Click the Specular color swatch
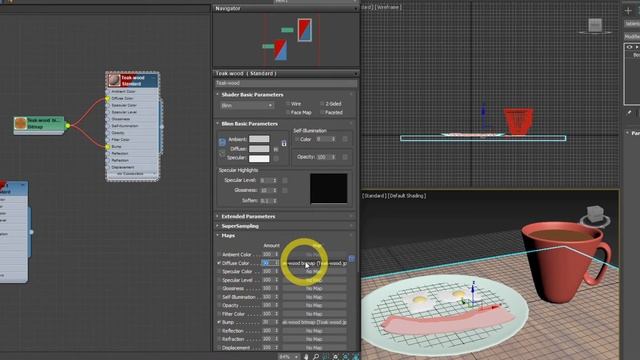 (259, 158)
